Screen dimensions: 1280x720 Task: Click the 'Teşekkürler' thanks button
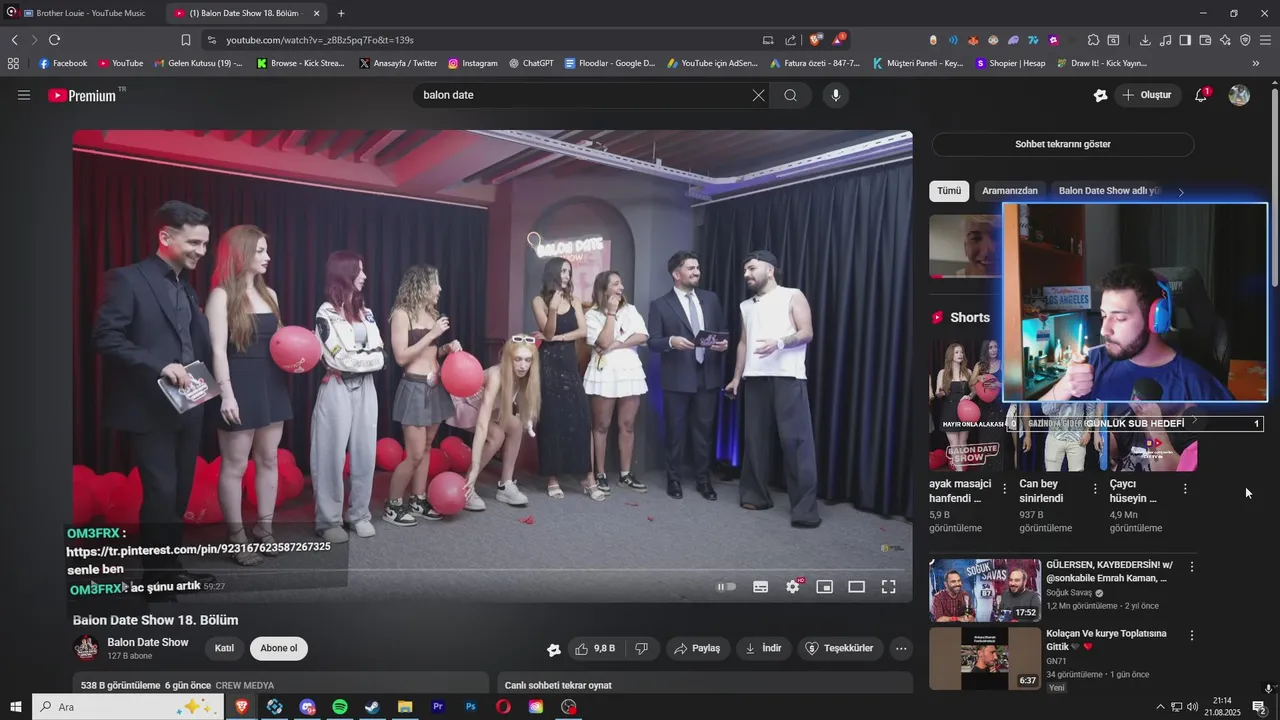coord(840,648)
